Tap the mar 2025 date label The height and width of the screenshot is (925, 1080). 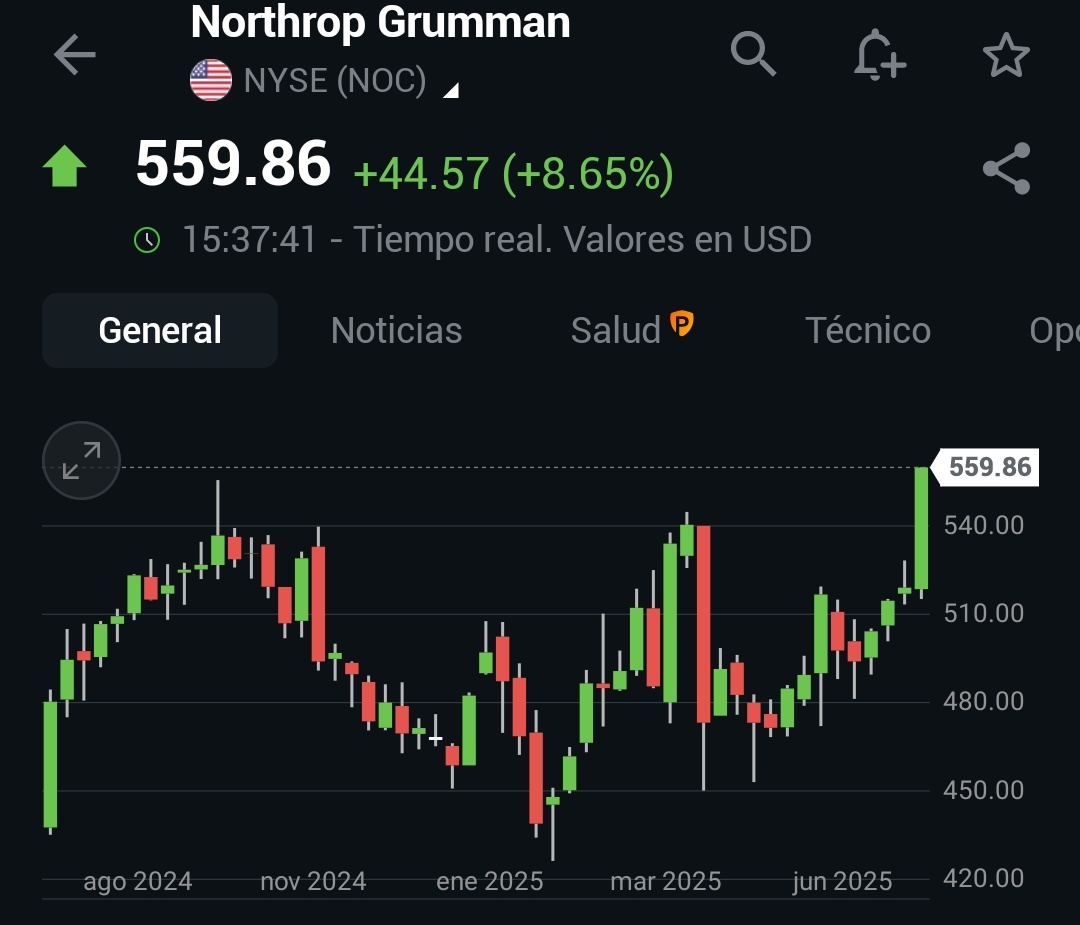click(x=665, y=882)
